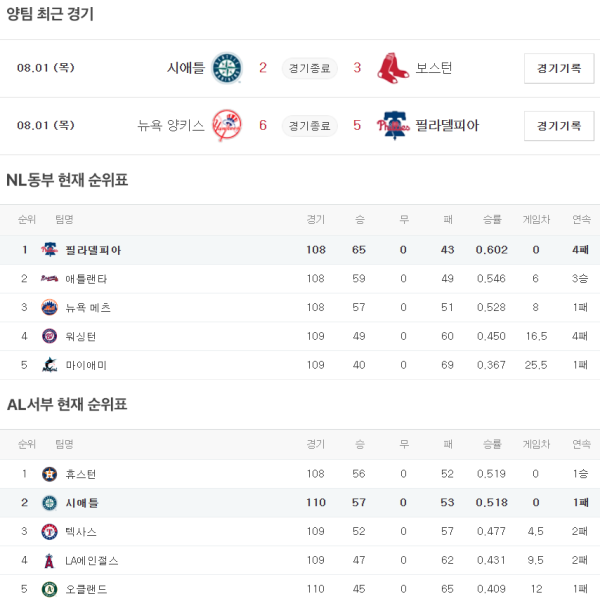This screenshot has width=600, height=601.
Task: Click the New York Mets logo in standings
Action: tap(49, 307)
